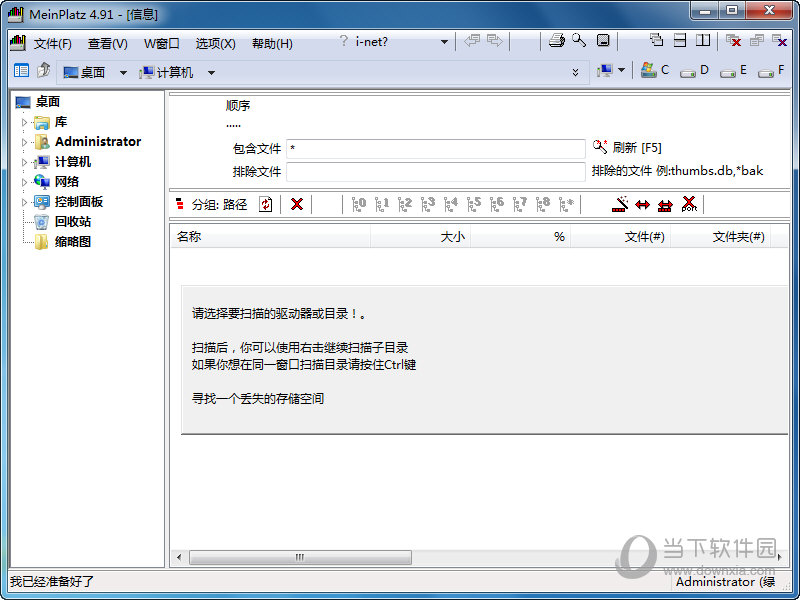The width and height of the screenshot is (800, 600).
Task: Expand the Administrator tree node
Action: point(24,142)
